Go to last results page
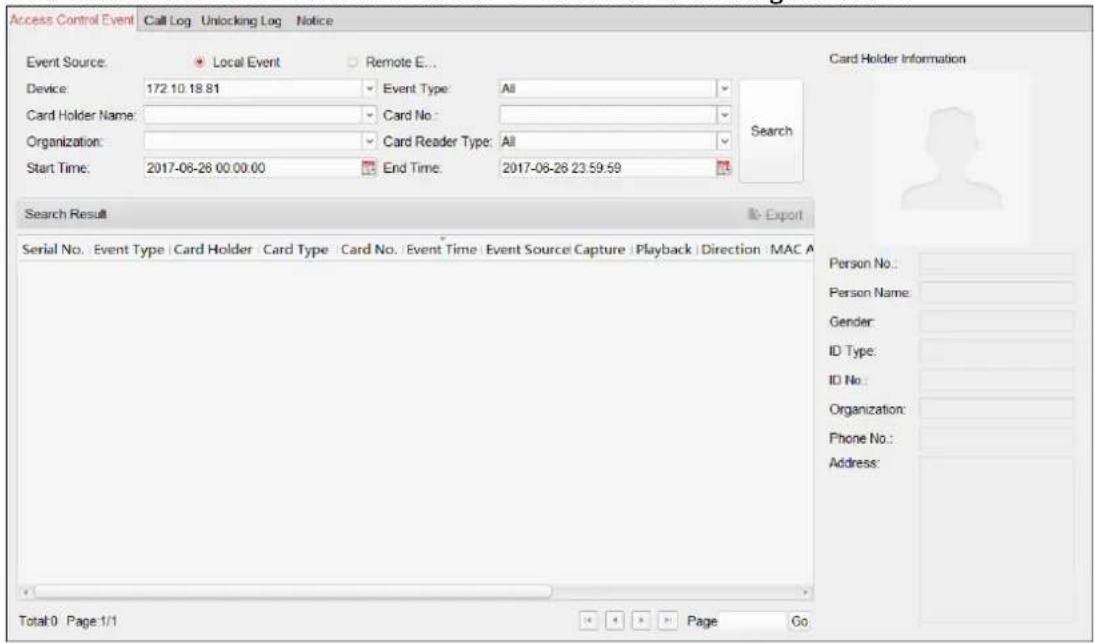1095x643 pixels. point(666,621)
